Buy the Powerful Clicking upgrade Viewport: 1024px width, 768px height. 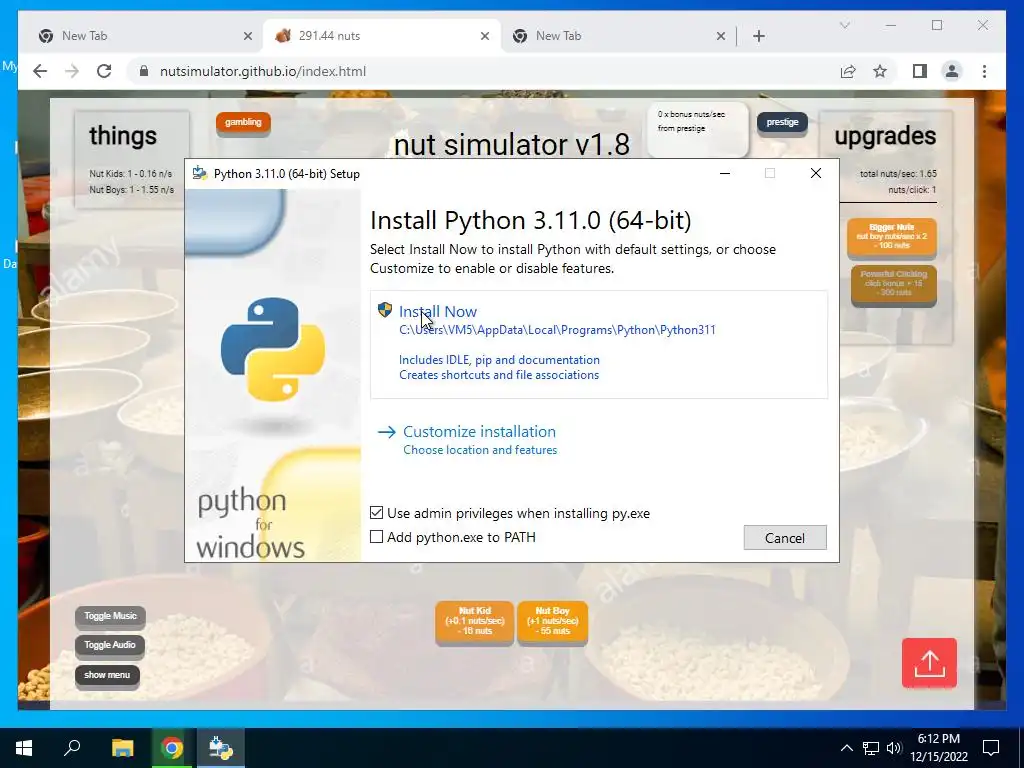click(x=893, y=283)
